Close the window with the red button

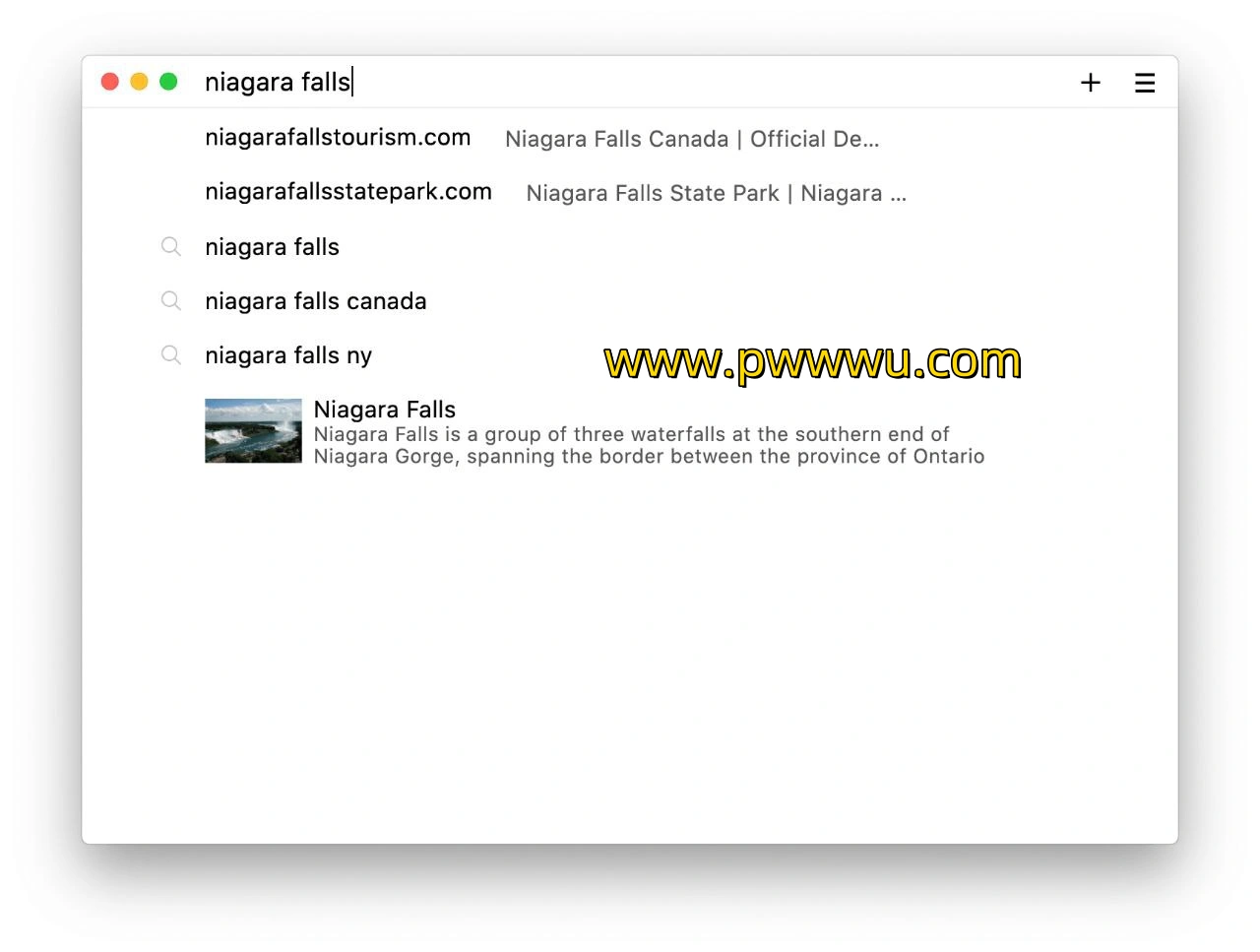(110, 82)
